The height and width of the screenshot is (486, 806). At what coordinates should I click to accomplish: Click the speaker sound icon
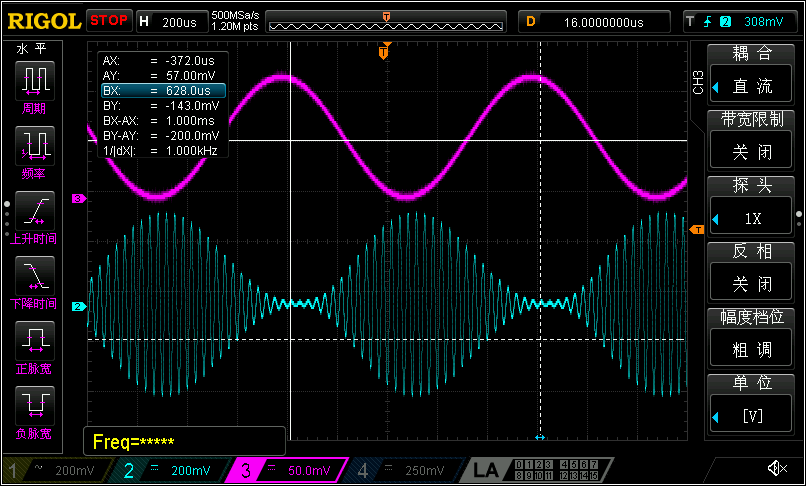(x=776, y=468)
